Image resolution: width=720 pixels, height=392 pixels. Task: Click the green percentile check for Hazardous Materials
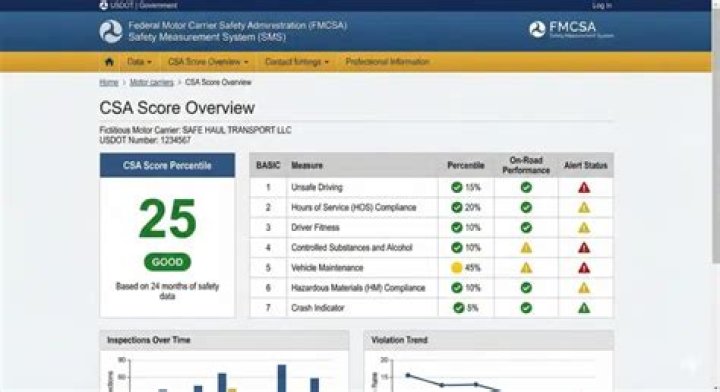tap(456, 288)
